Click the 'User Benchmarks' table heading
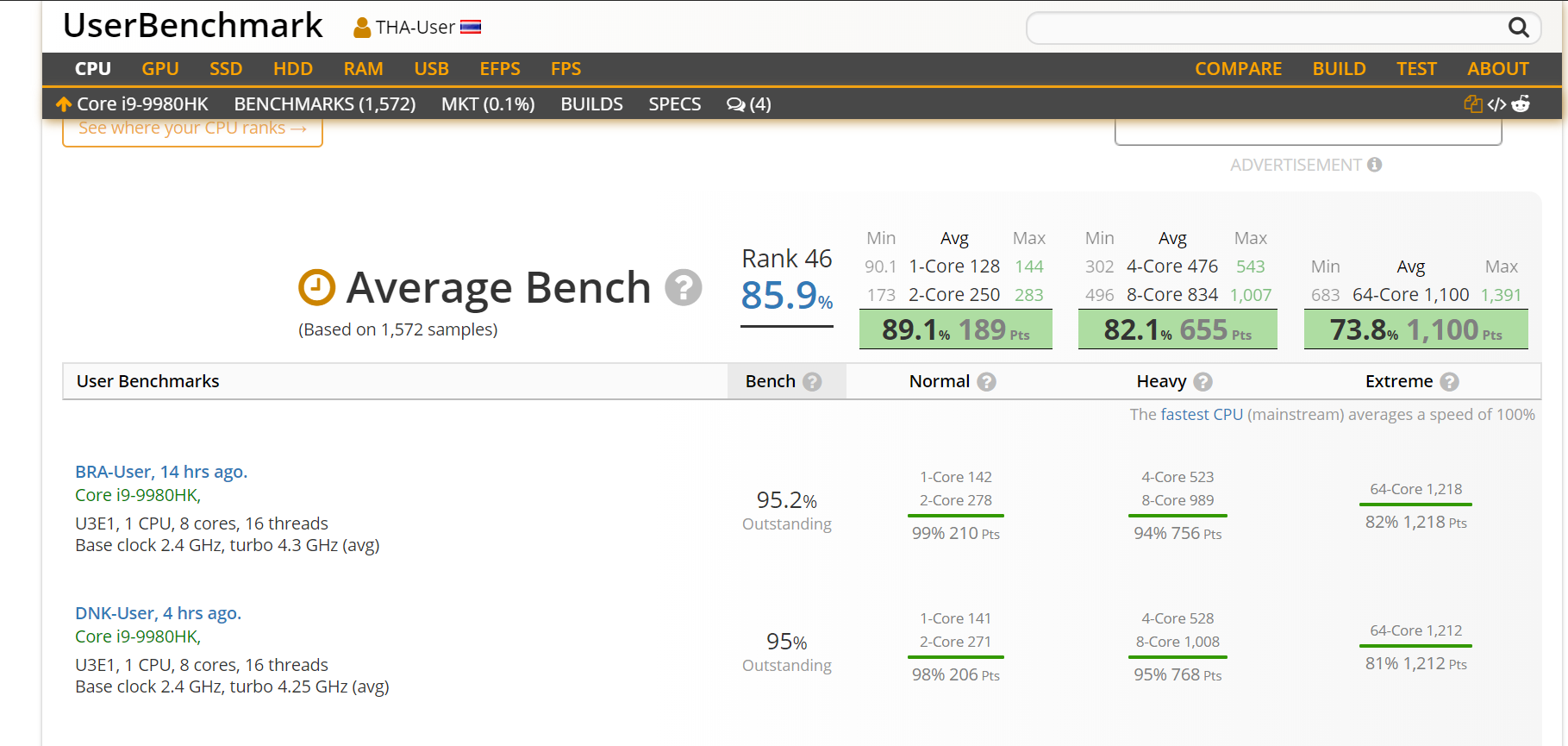 (x=148, y=382)
